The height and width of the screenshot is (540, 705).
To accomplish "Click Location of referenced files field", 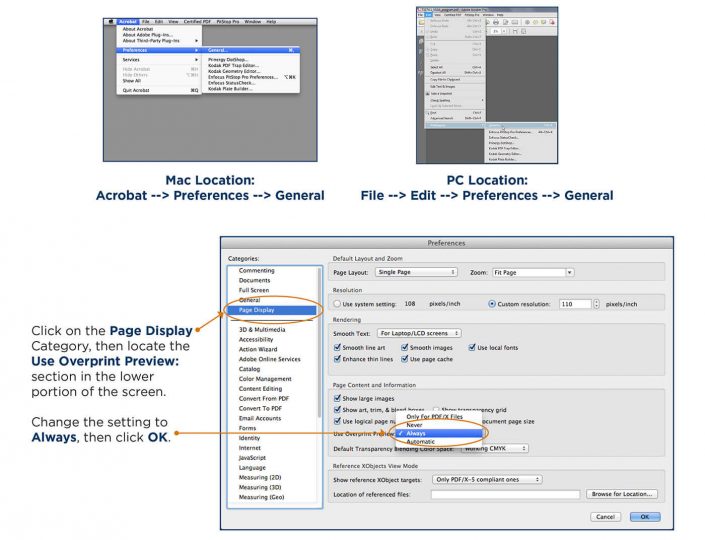I will point(505,494).
